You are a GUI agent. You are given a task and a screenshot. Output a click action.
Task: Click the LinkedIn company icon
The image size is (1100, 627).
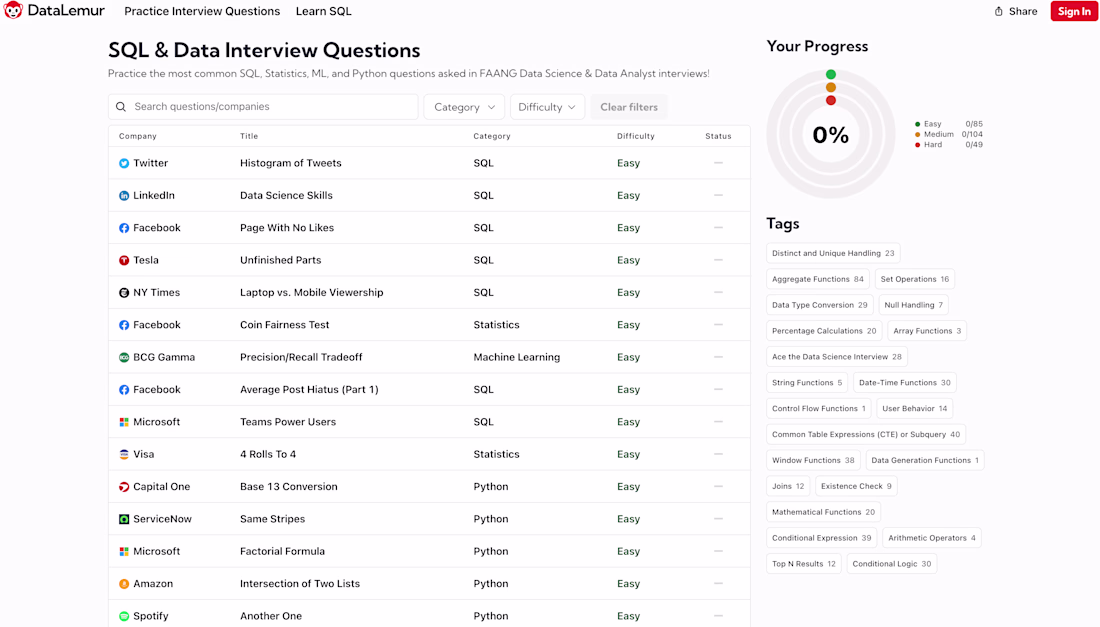(x=124, y=196)
